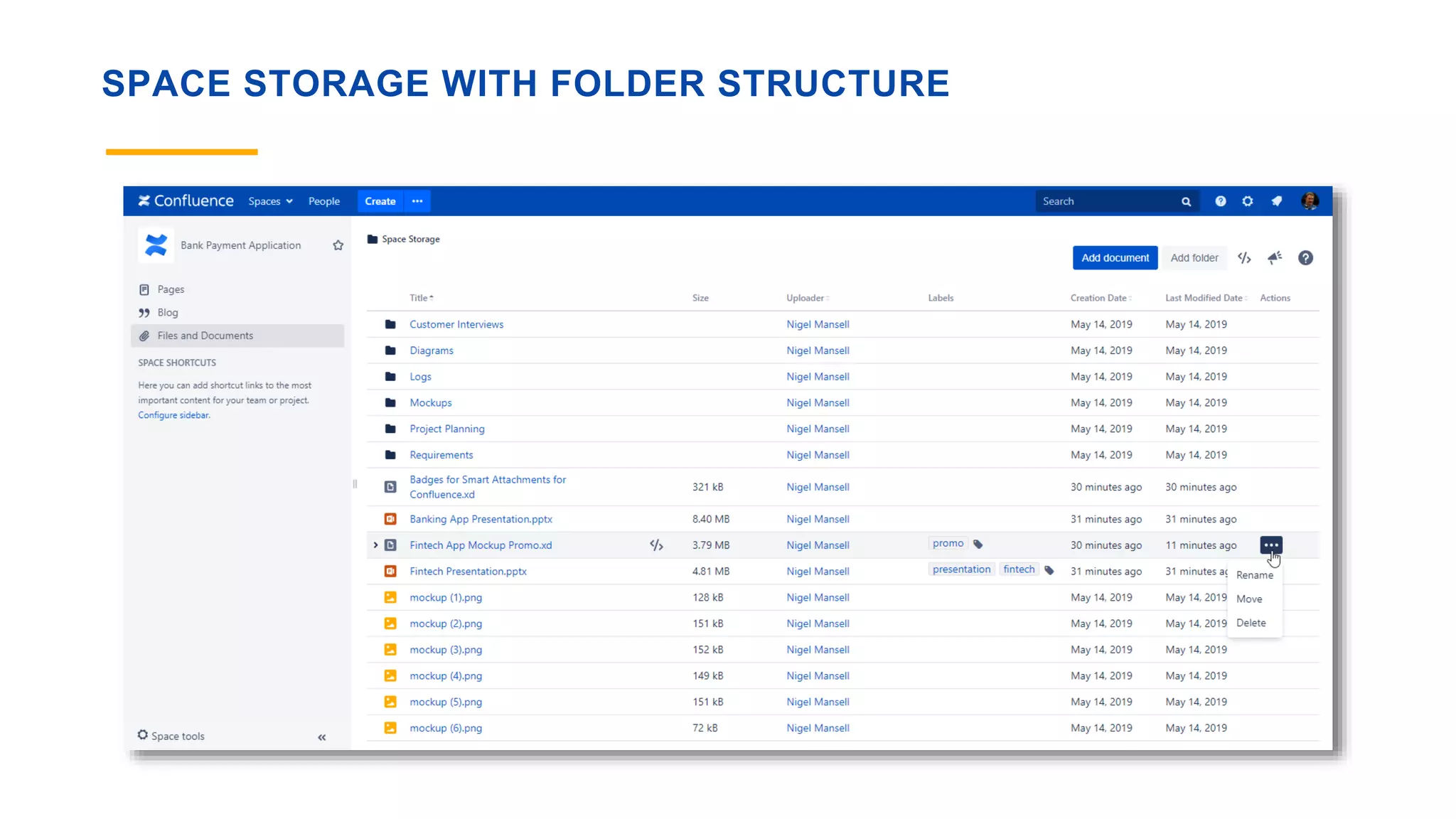
Task: Click the Mockups folder icon
Action: point(390,402)
